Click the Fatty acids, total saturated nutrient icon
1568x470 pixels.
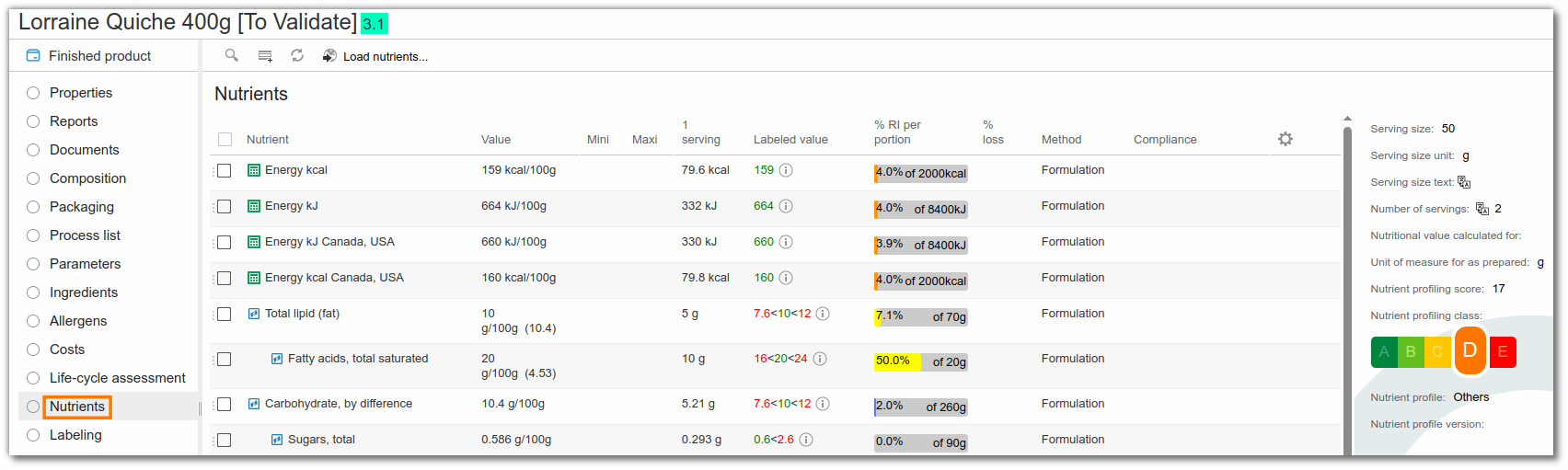click(277, 359)
